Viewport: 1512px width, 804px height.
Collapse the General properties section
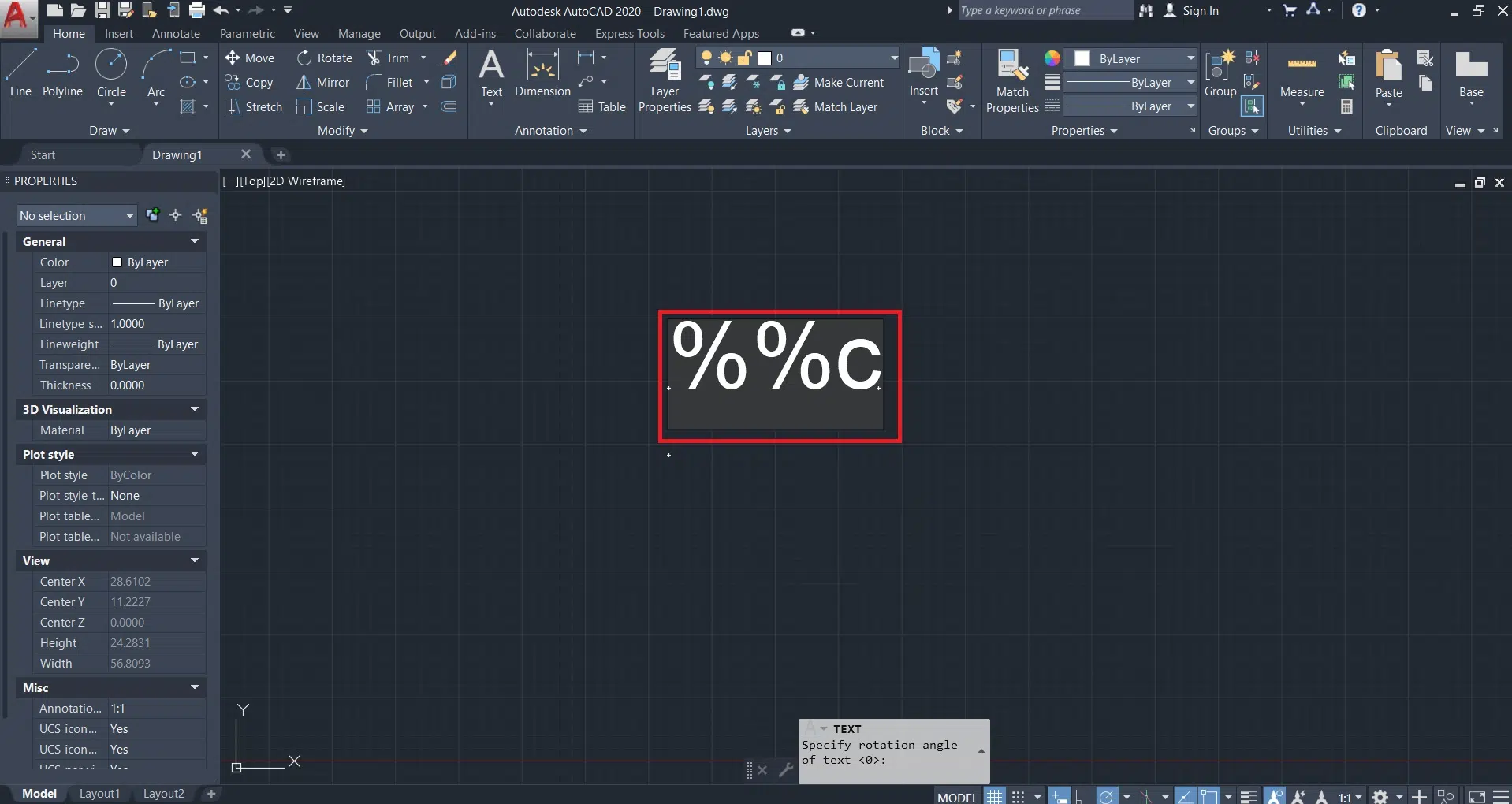(194, 241)
